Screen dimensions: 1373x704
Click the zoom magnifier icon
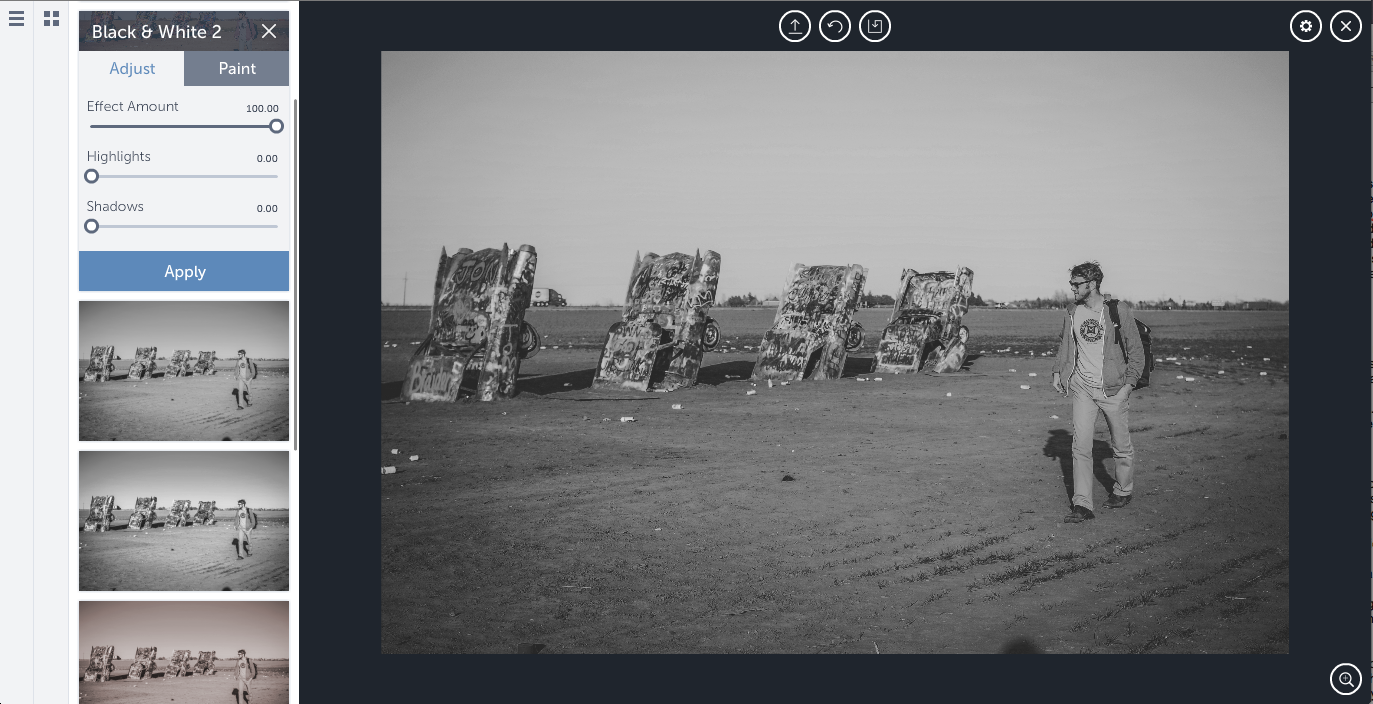coord(1346,679)
